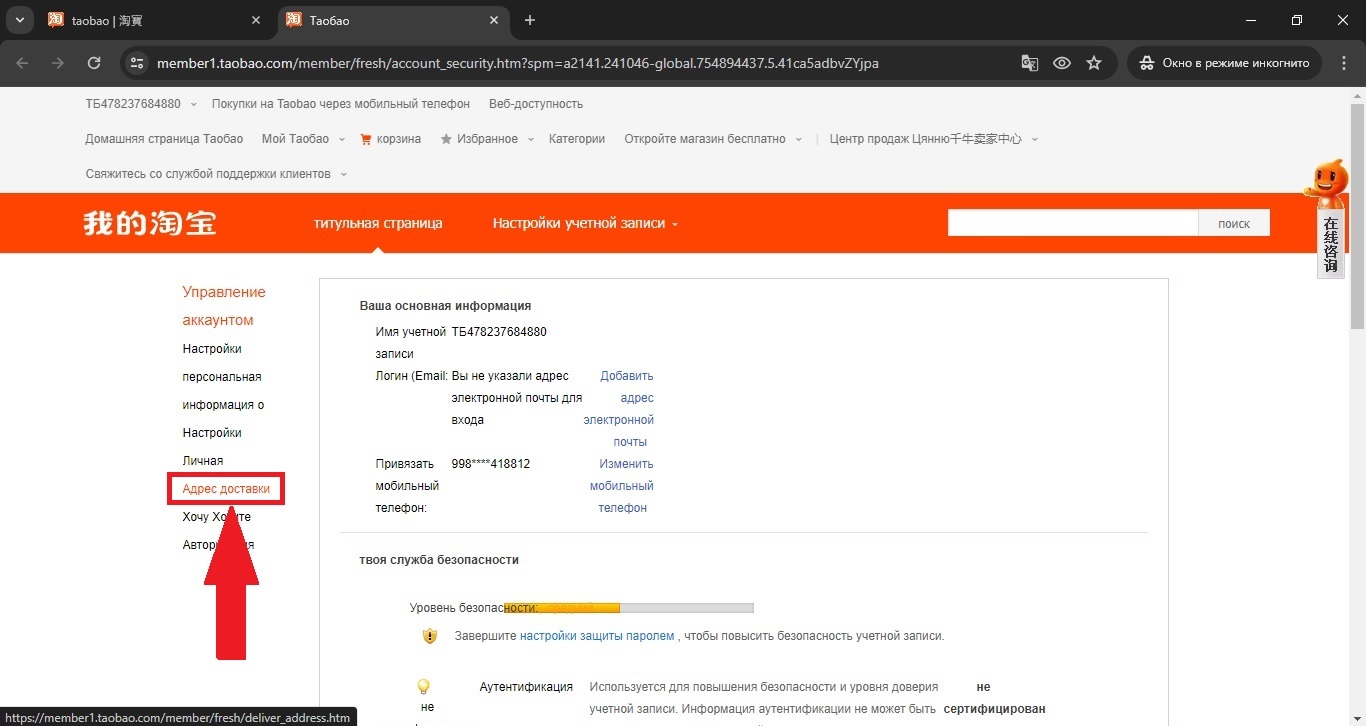Open 'Покупки на Taobao через мобильный телефон'
Viewport: 1366px width, 726px height.
coord(341,104)
